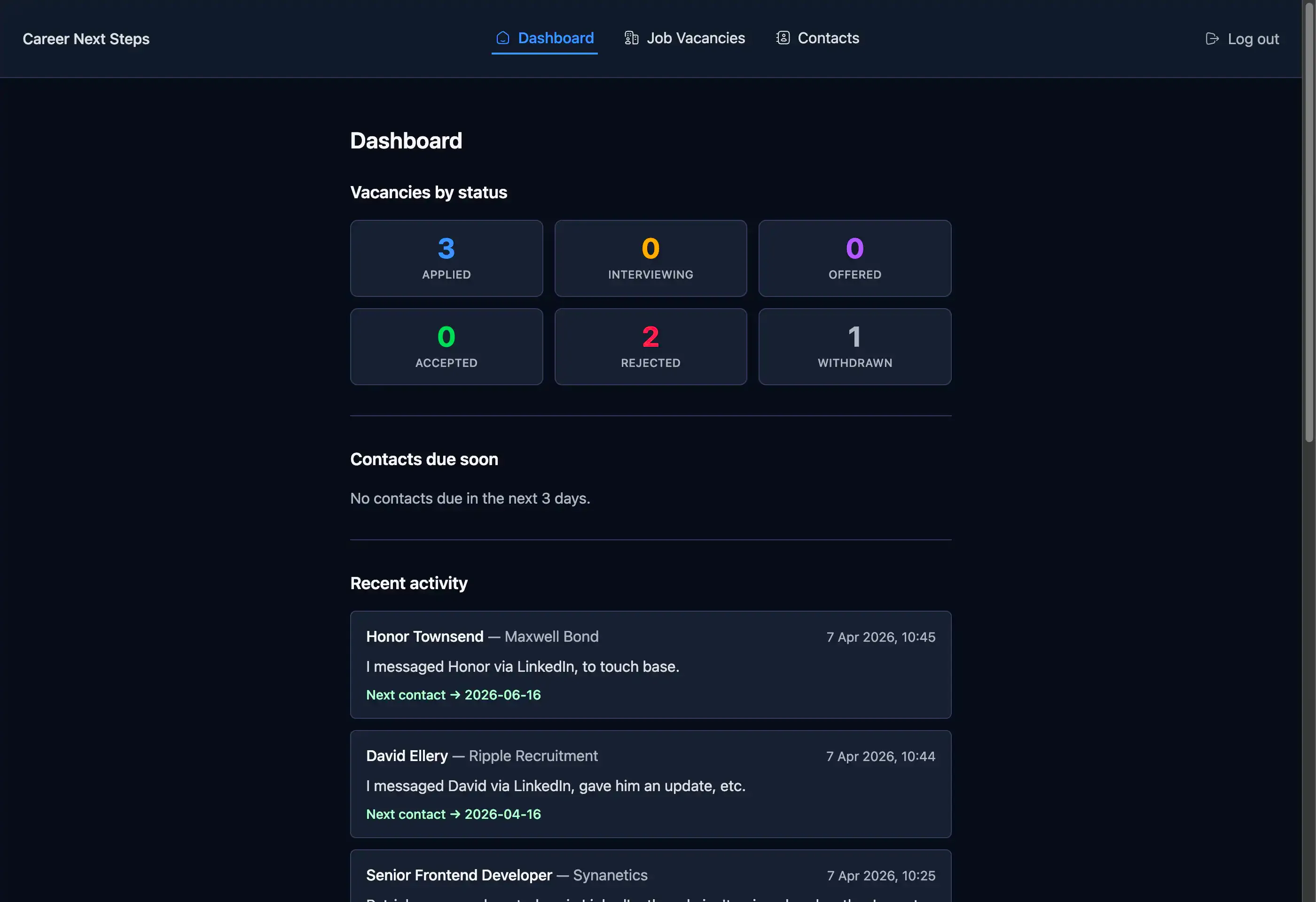
Task: Click the Job Vacancies building icon
Action: 631,38
